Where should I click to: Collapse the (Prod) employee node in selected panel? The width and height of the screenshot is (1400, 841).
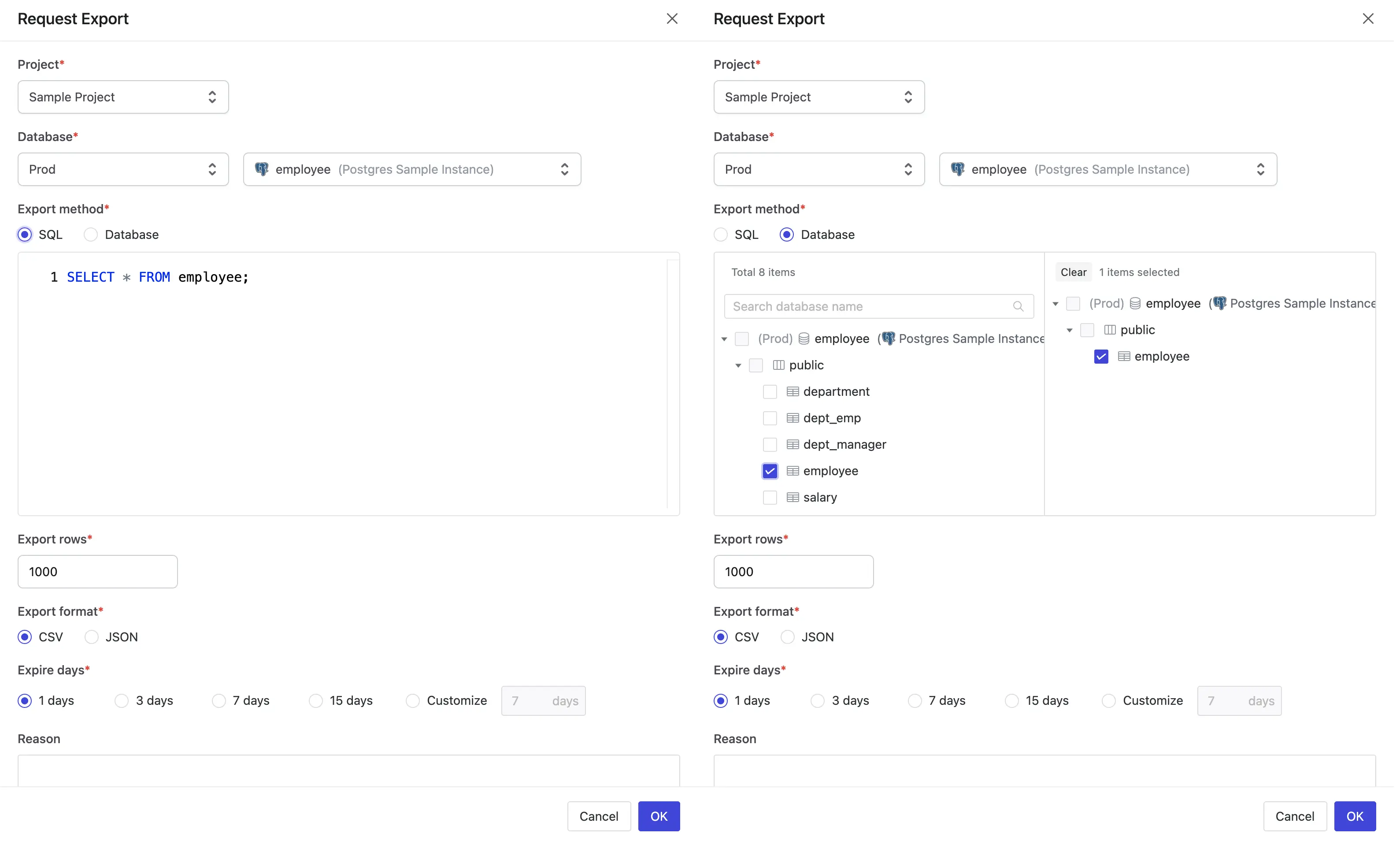point(1056,304)
